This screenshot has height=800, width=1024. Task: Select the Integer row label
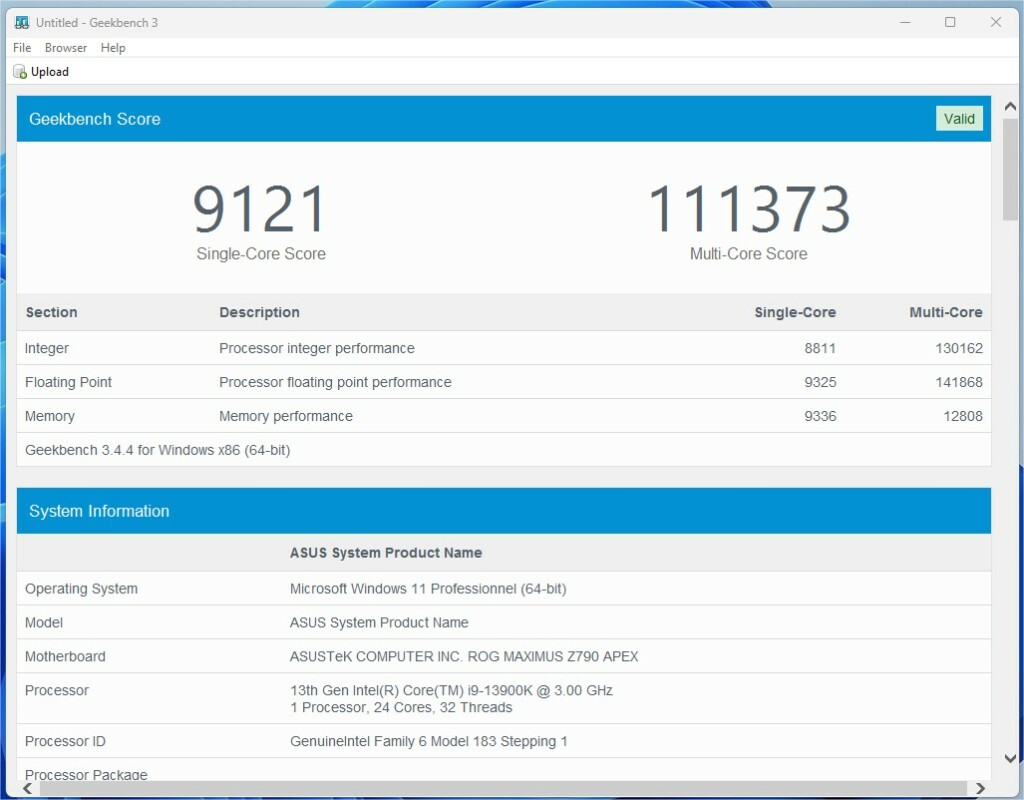[46, 348]
